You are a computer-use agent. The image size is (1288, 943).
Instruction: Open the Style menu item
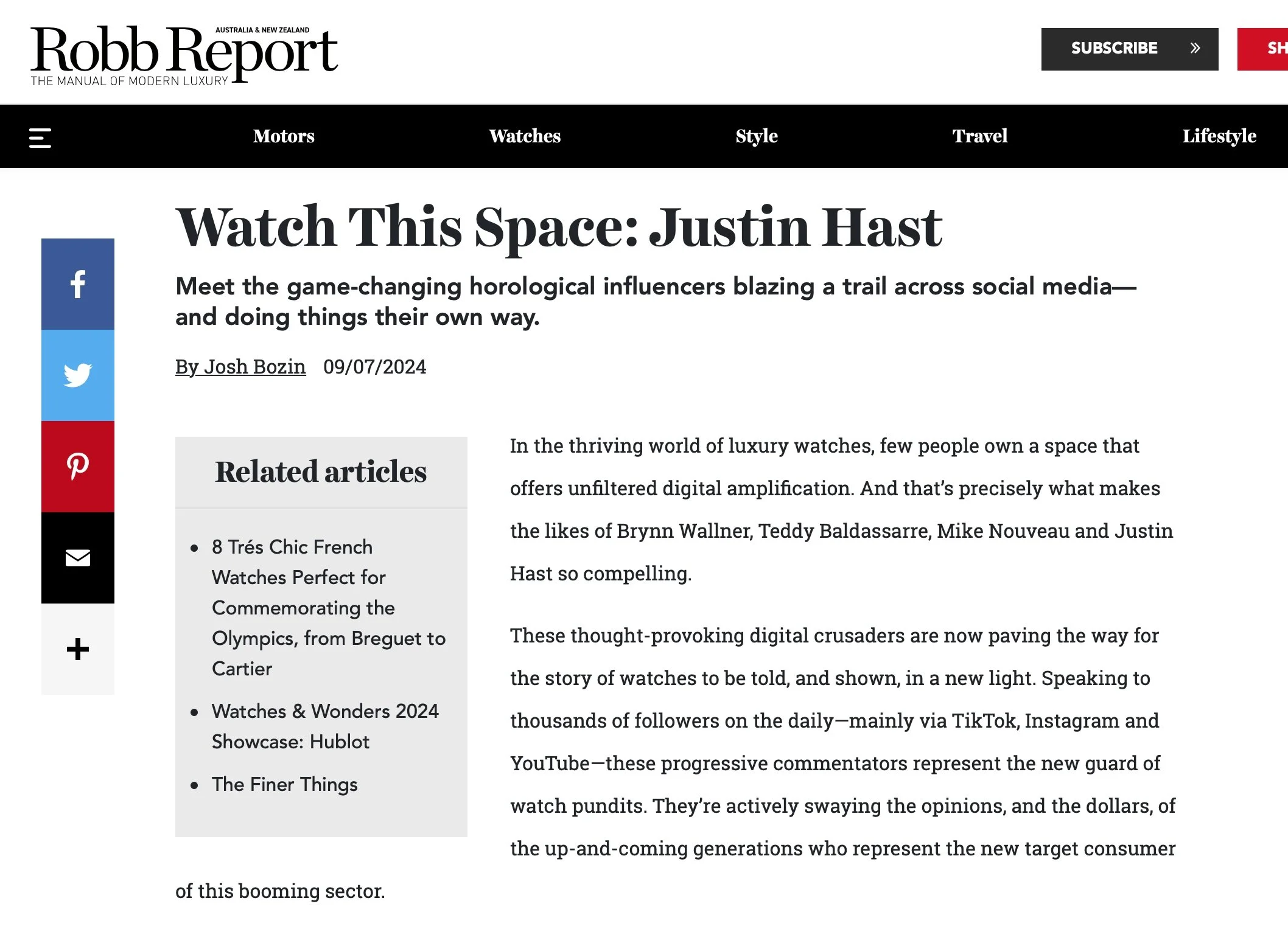[x=757, y=136]
